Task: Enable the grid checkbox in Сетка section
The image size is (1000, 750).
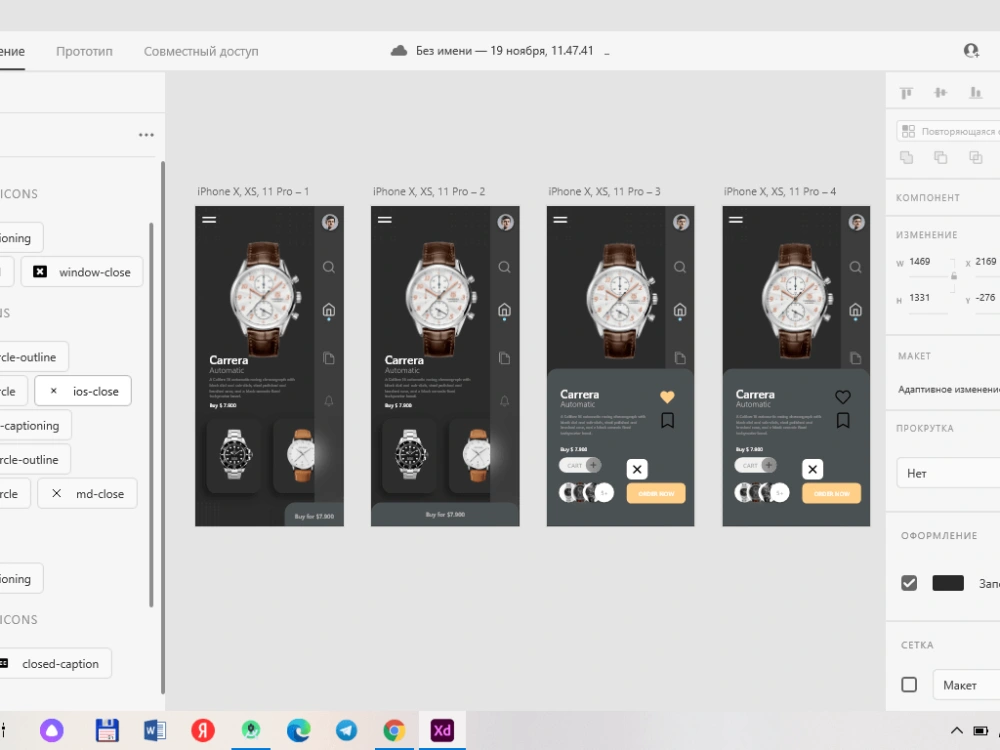Action: (909, 685)
